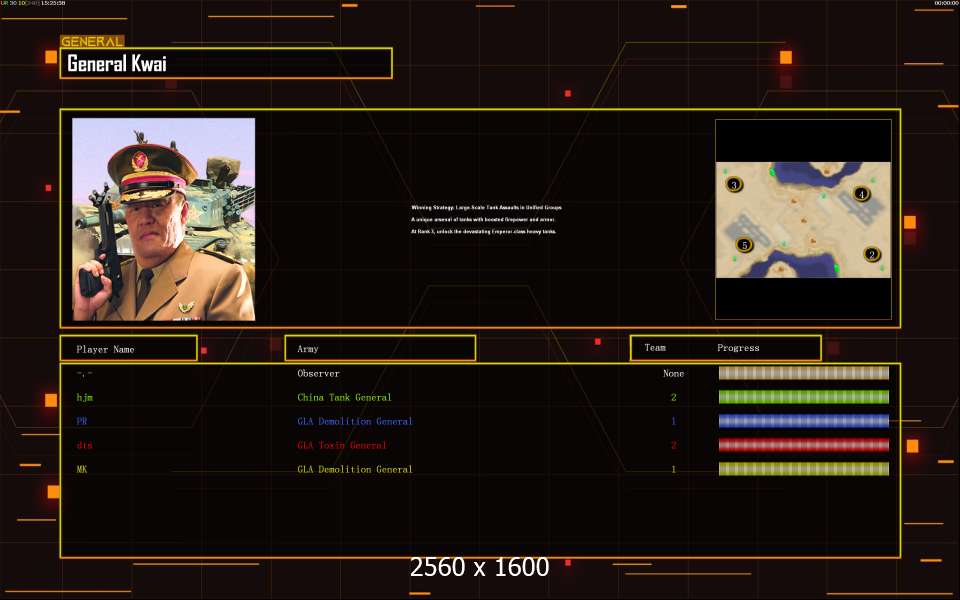Click the China Tank General army entry
960x600 pixels.
[344, 398]
